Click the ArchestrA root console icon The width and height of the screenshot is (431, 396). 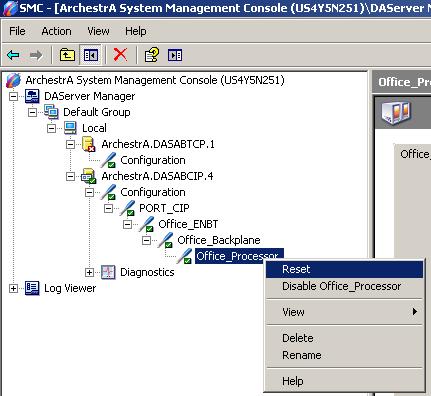pos(14,80)
